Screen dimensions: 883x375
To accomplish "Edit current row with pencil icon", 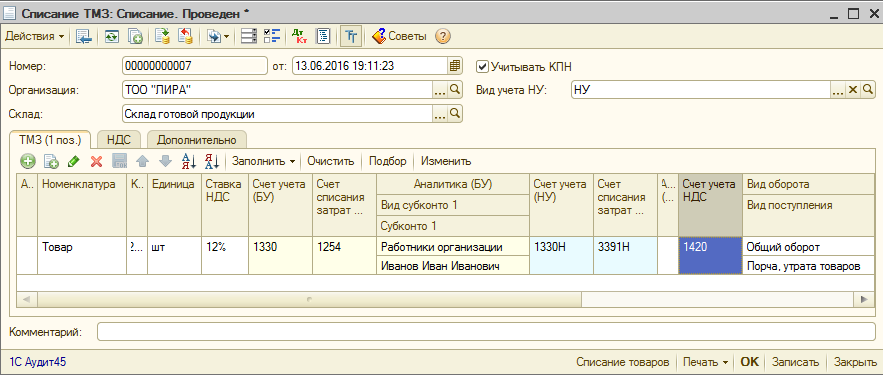I will click(73, 162).
